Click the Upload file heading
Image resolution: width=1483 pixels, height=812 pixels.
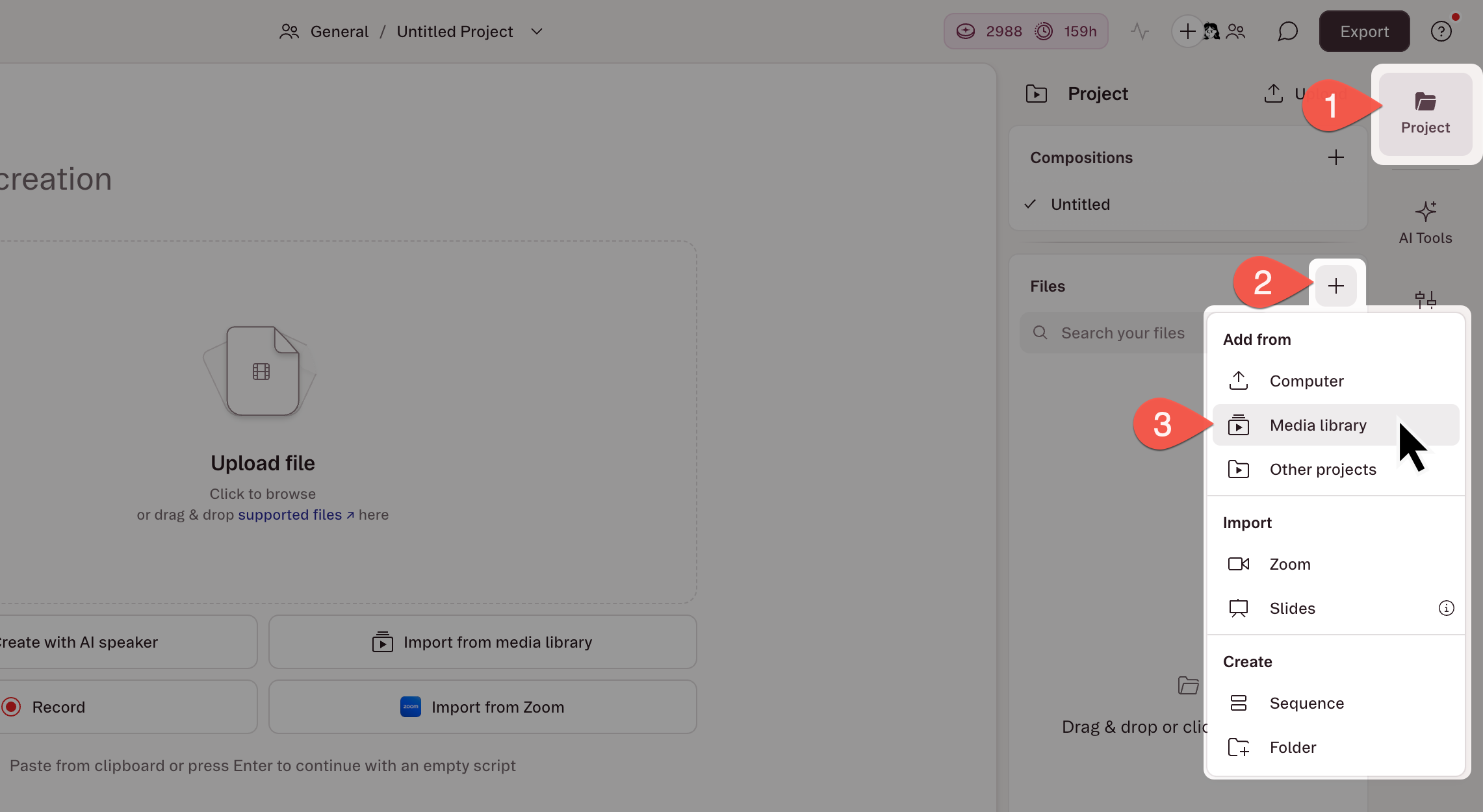coord(263,463)
